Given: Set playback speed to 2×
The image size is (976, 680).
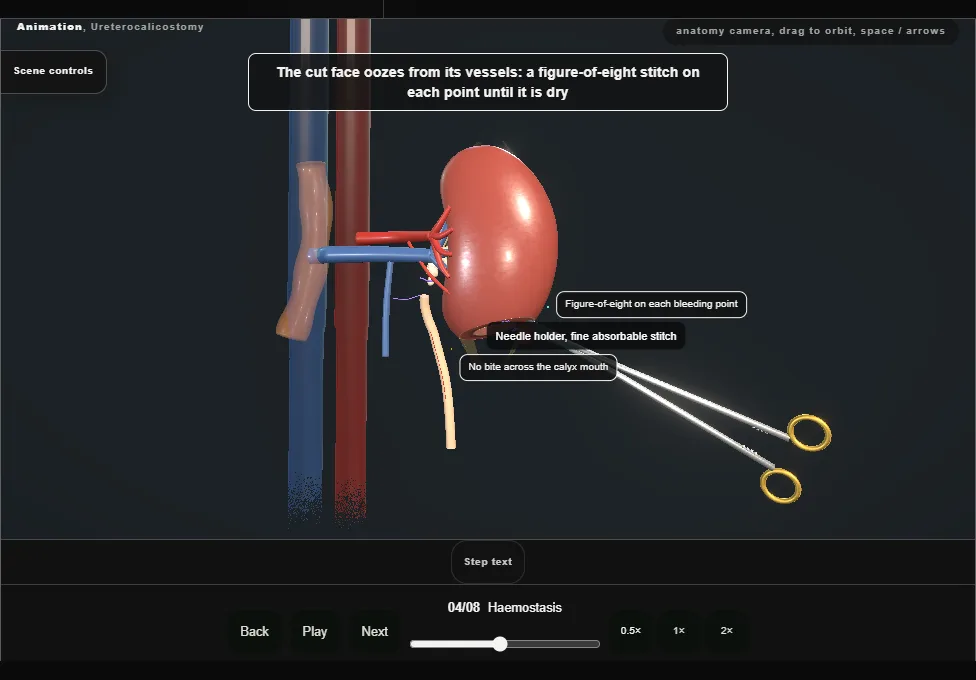Looking at the screenshot, I should 726,631.
